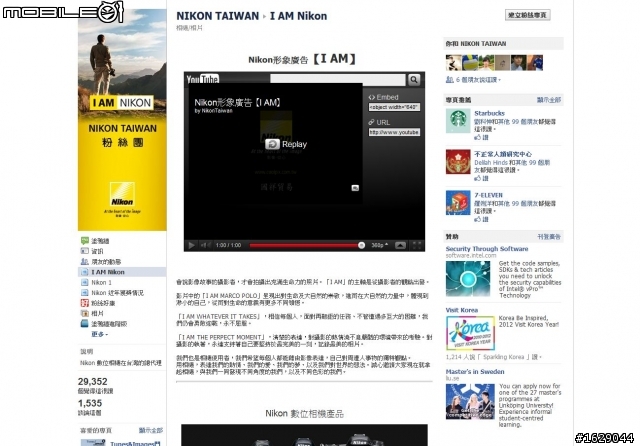640x446 pixels.
Task: Open the friends-who-like count link
Action: 478,80
